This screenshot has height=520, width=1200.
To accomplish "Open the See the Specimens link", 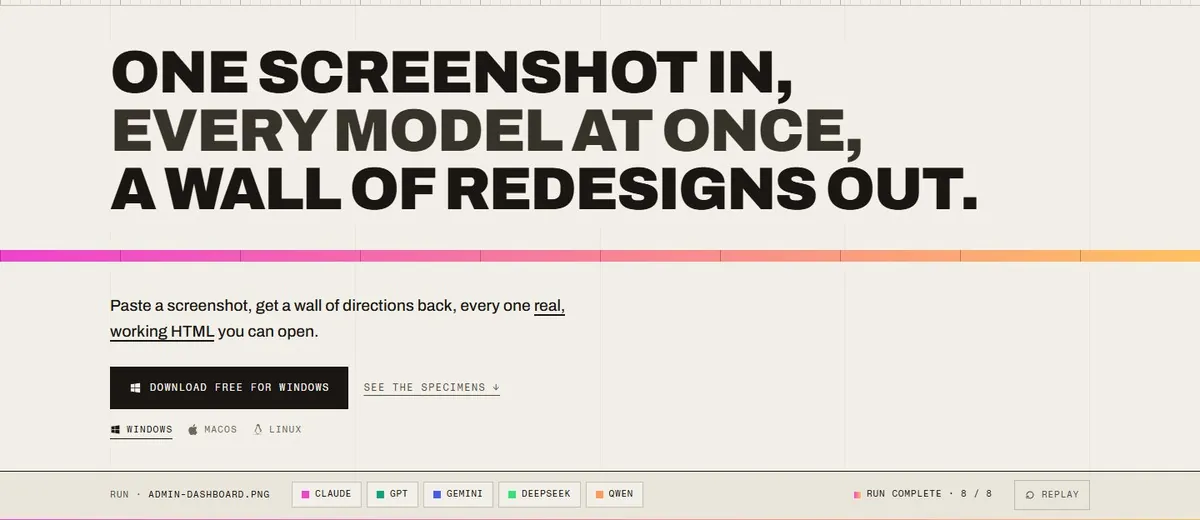I will click(431, 388).
